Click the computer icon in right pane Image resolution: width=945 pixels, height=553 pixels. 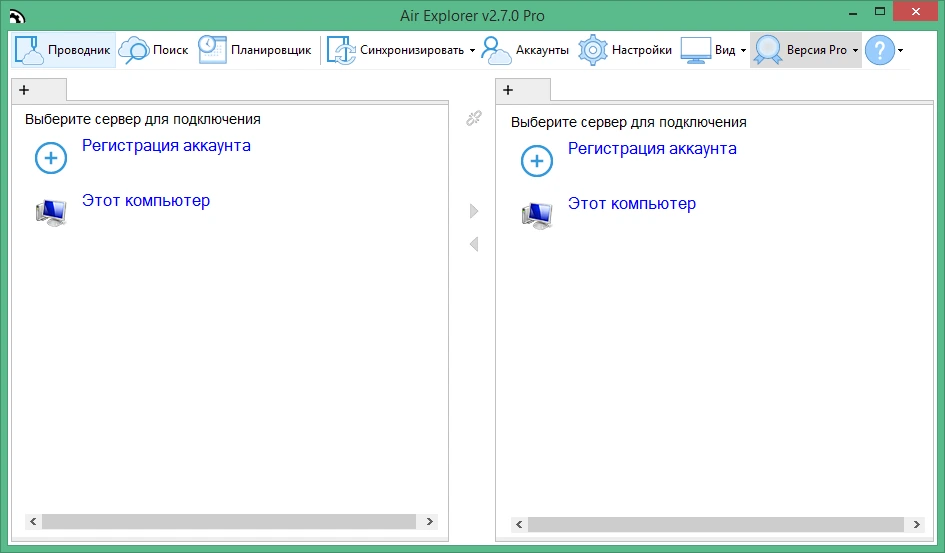point(536,215)
